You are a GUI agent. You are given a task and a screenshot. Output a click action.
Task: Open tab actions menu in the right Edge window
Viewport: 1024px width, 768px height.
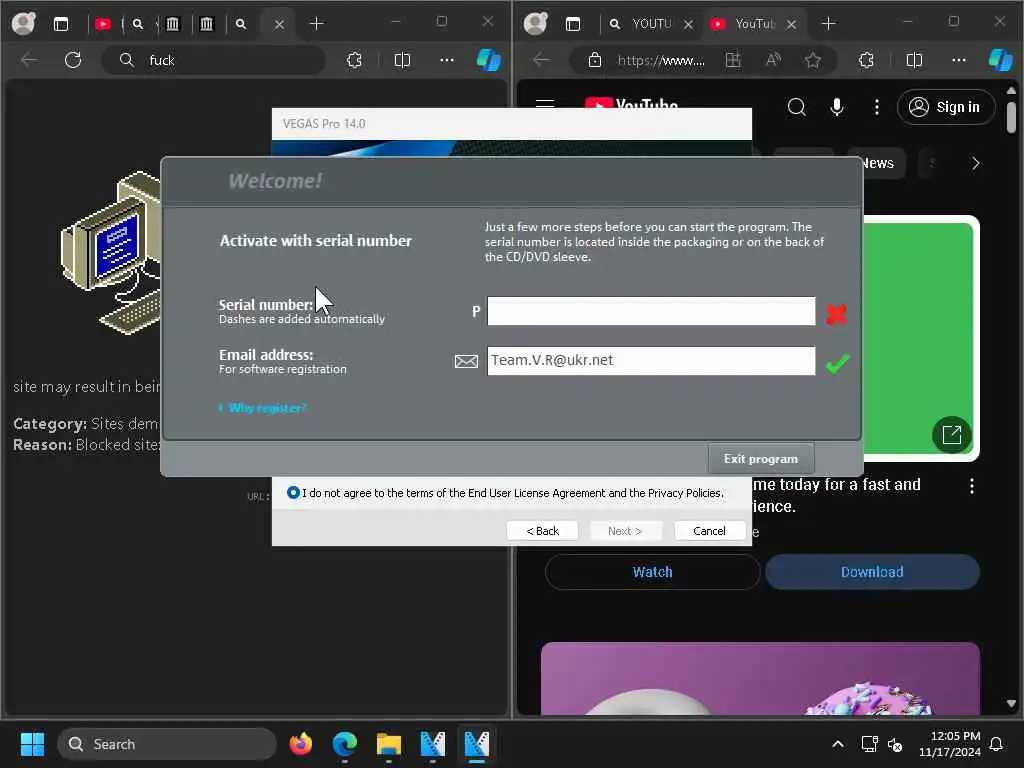573,24
